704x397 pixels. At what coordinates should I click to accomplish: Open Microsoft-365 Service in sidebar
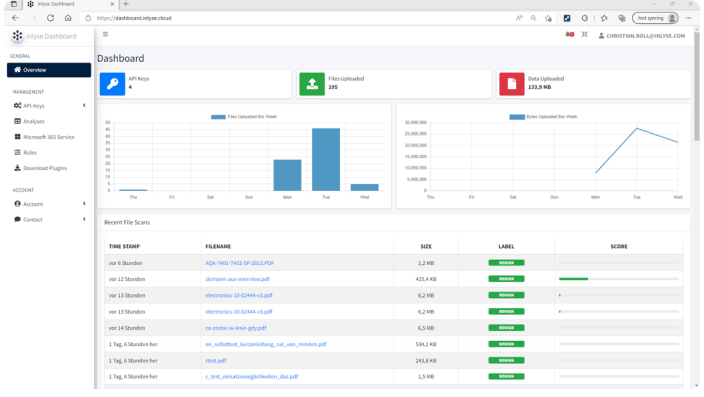pyautogui.click(x=49, y=137)
